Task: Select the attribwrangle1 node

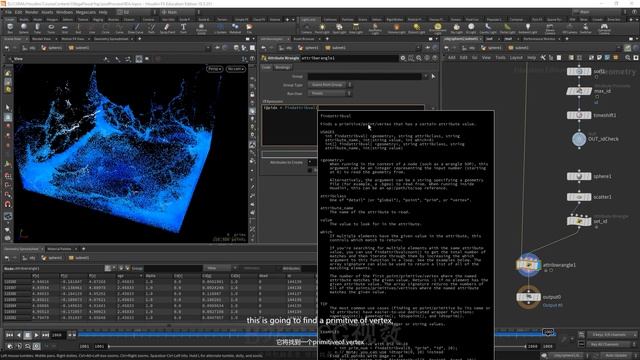Action: click(x=529, y=265)
